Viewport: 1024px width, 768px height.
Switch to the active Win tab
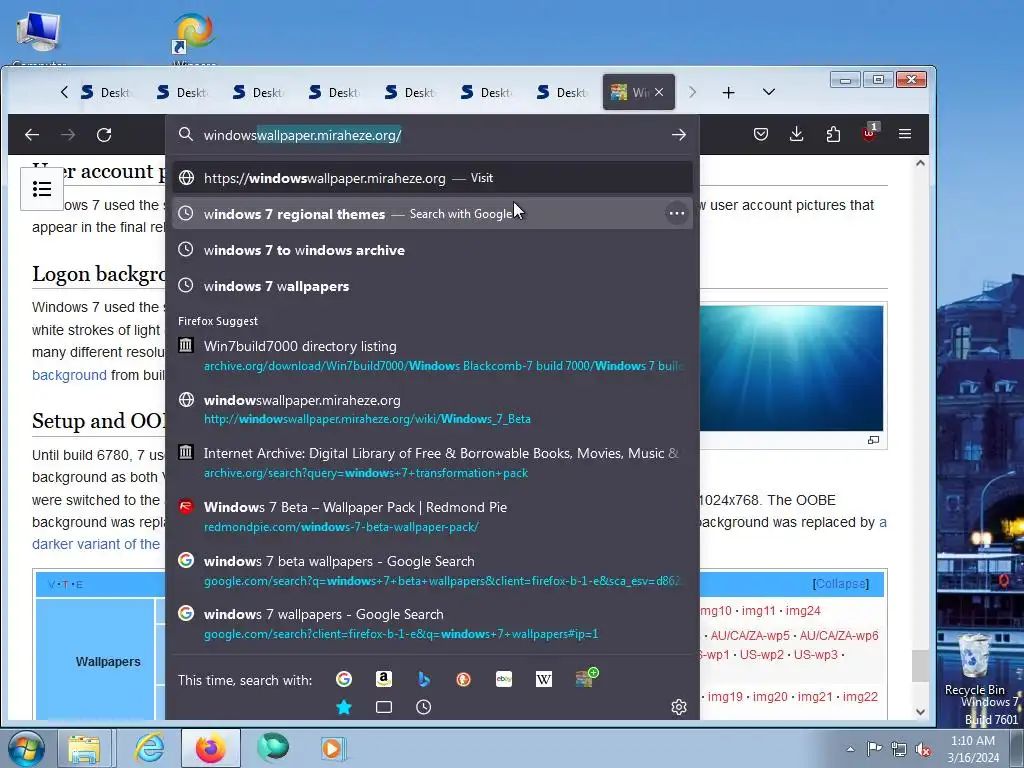pos(630,92)
